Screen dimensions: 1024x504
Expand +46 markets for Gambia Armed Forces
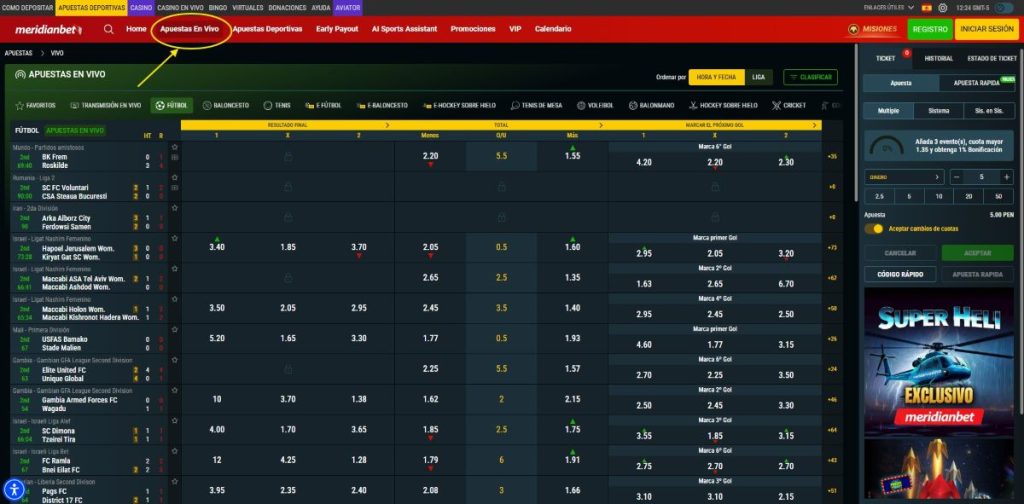[831, 400]
